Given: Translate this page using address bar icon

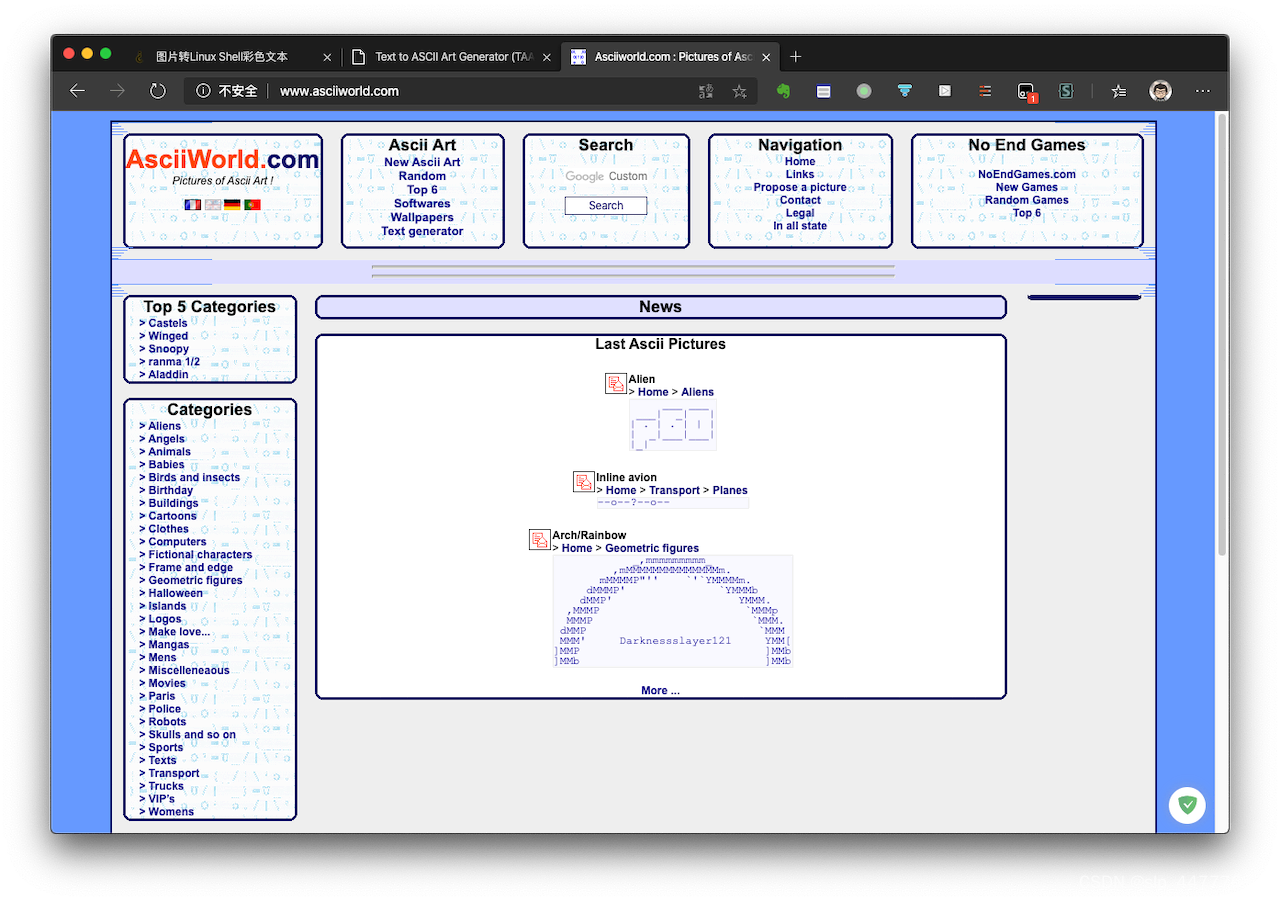Looking at the screenshot, I should pos(706,91).
